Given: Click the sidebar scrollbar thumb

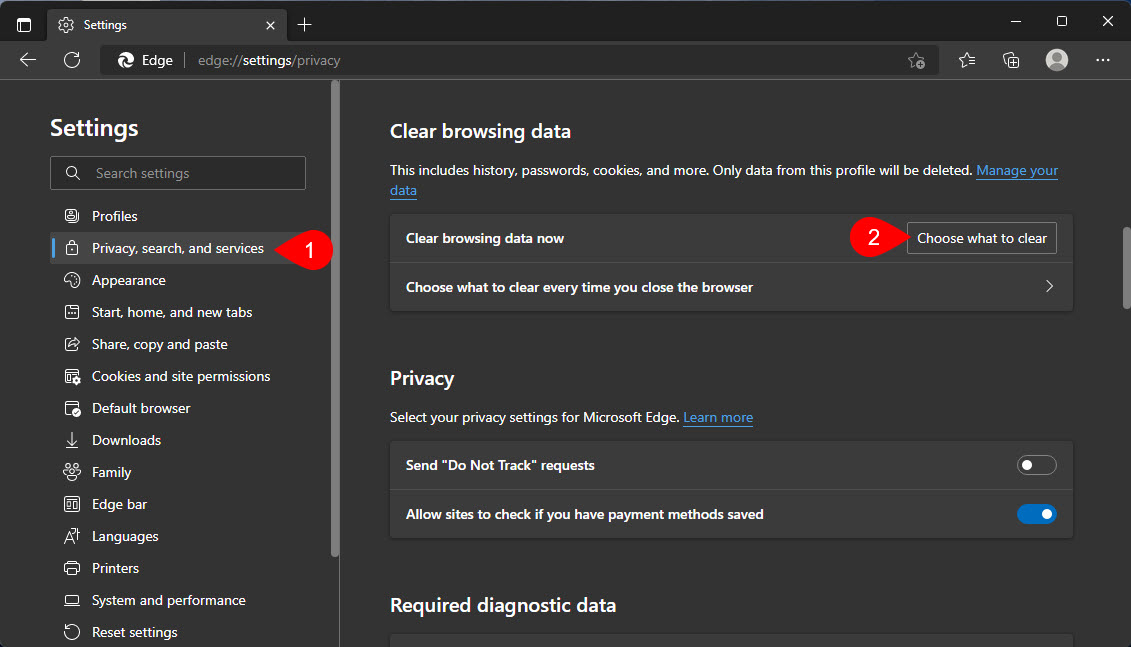Looking at the screenshot, I should (335, 319).
